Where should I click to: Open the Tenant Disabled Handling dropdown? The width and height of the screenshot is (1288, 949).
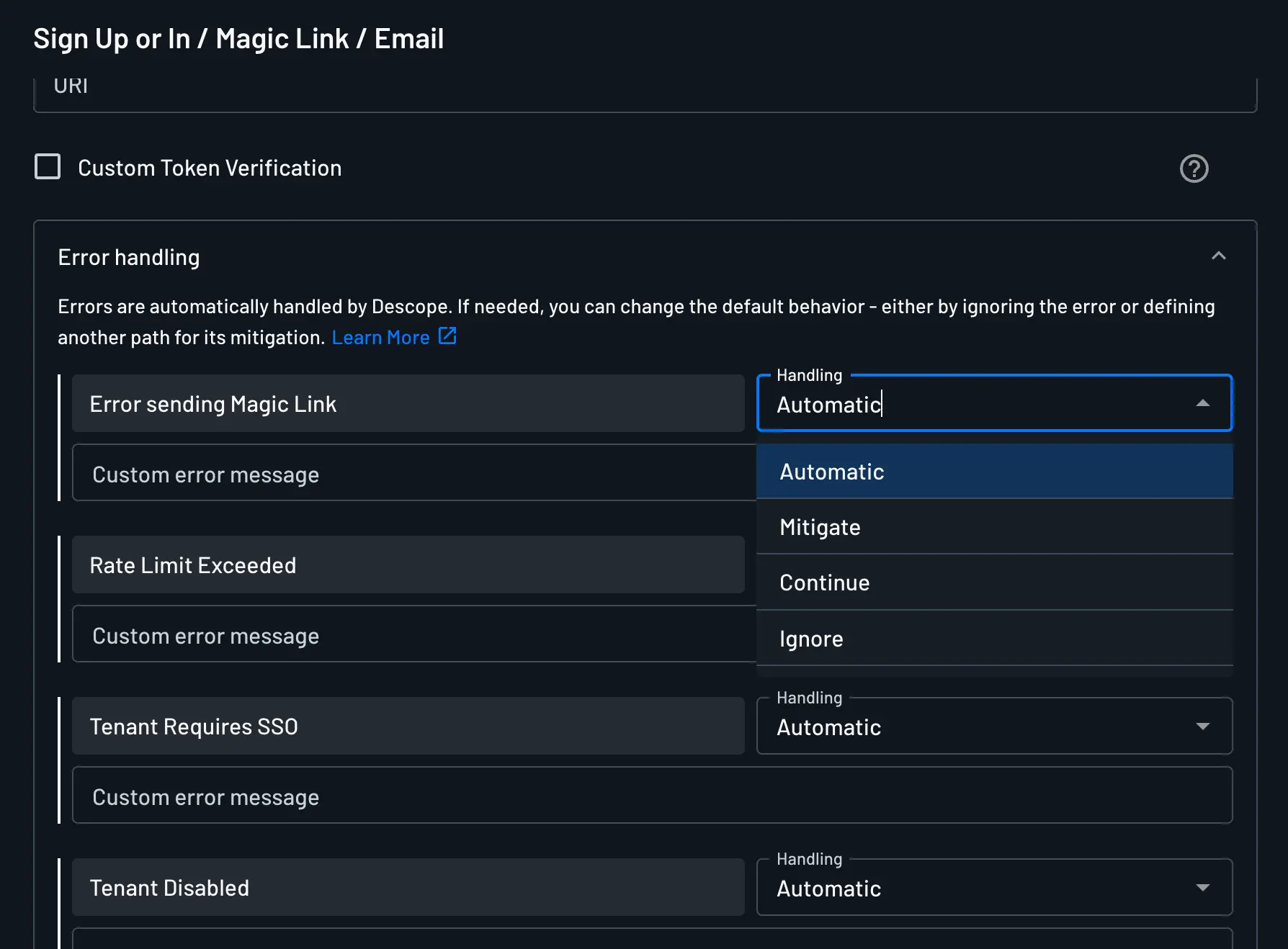click(x=994, y=888)
